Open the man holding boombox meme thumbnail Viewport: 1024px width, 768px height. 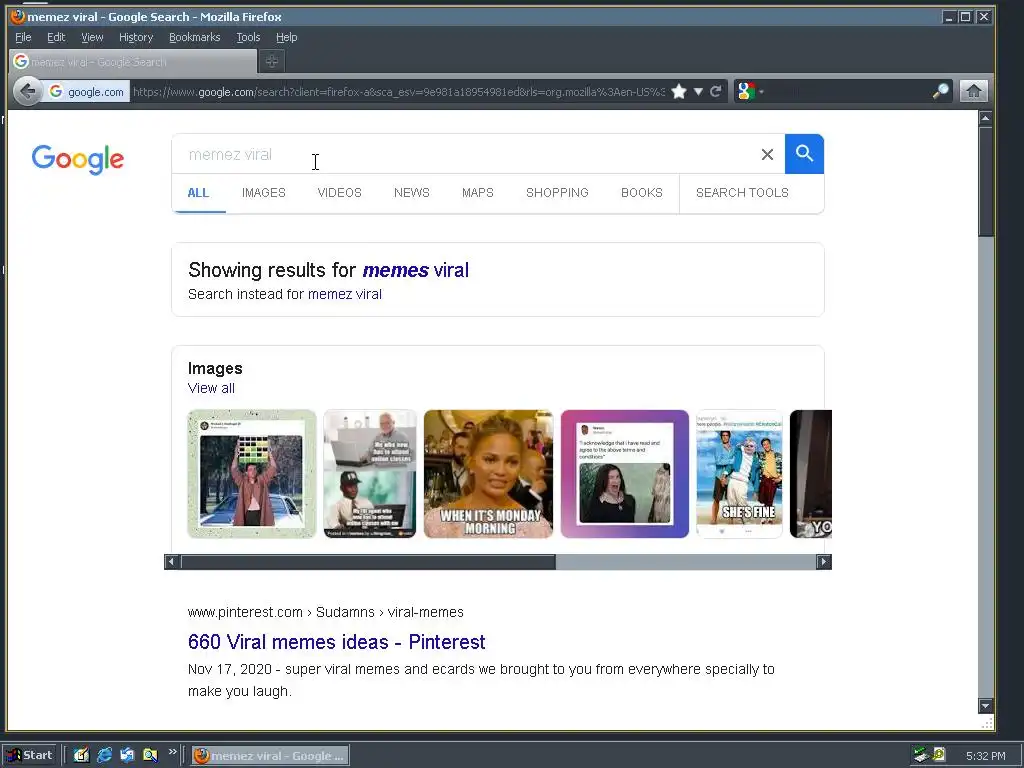point(251,474)
